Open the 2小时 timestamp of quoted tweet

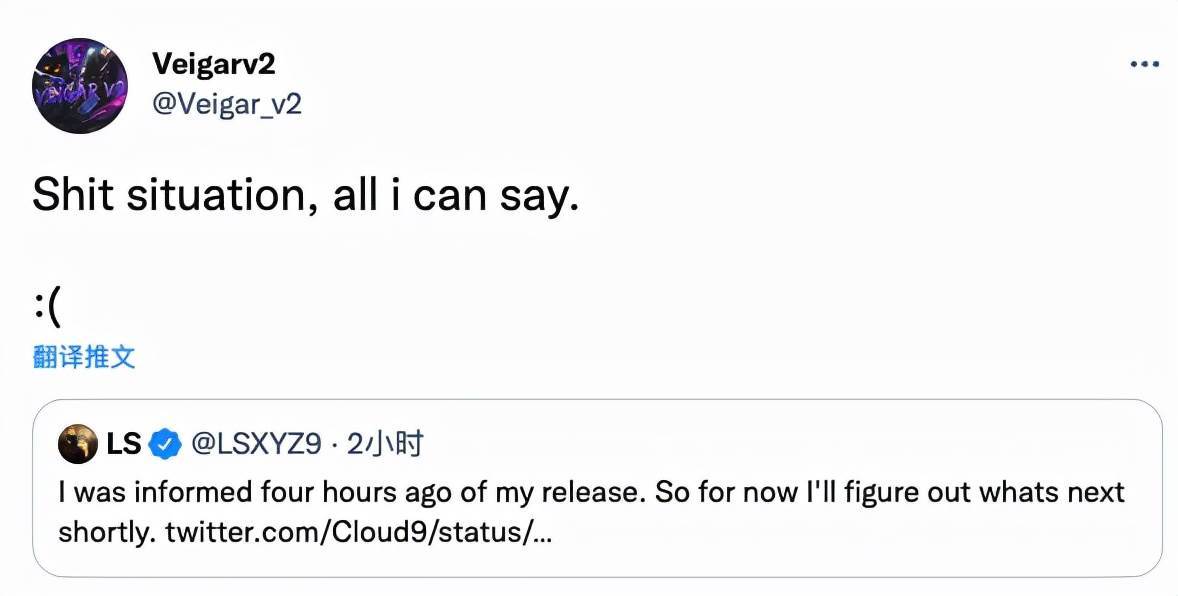point(385,443)
